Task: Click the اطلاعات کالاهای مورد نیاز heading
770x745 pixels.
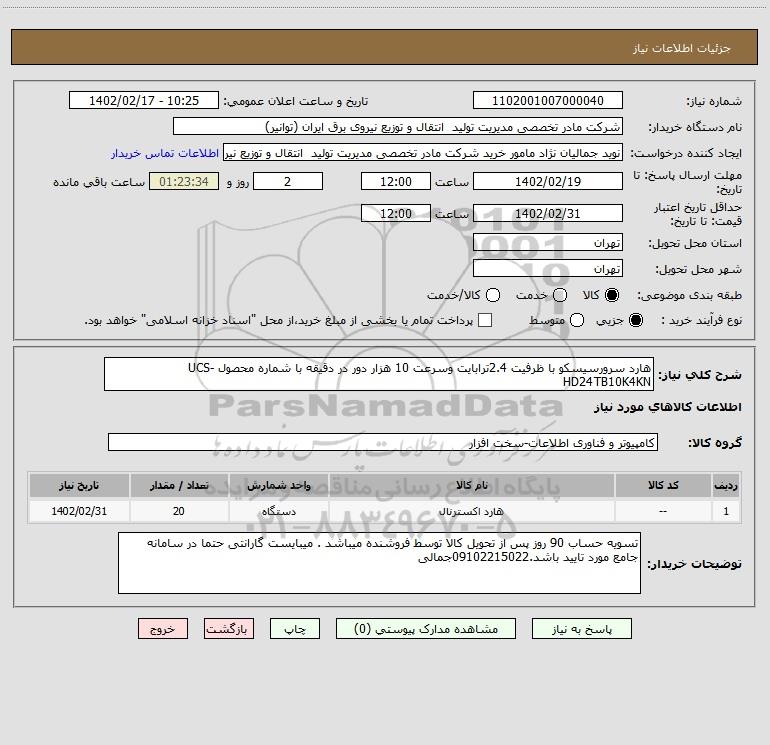Action: [668, 407]
